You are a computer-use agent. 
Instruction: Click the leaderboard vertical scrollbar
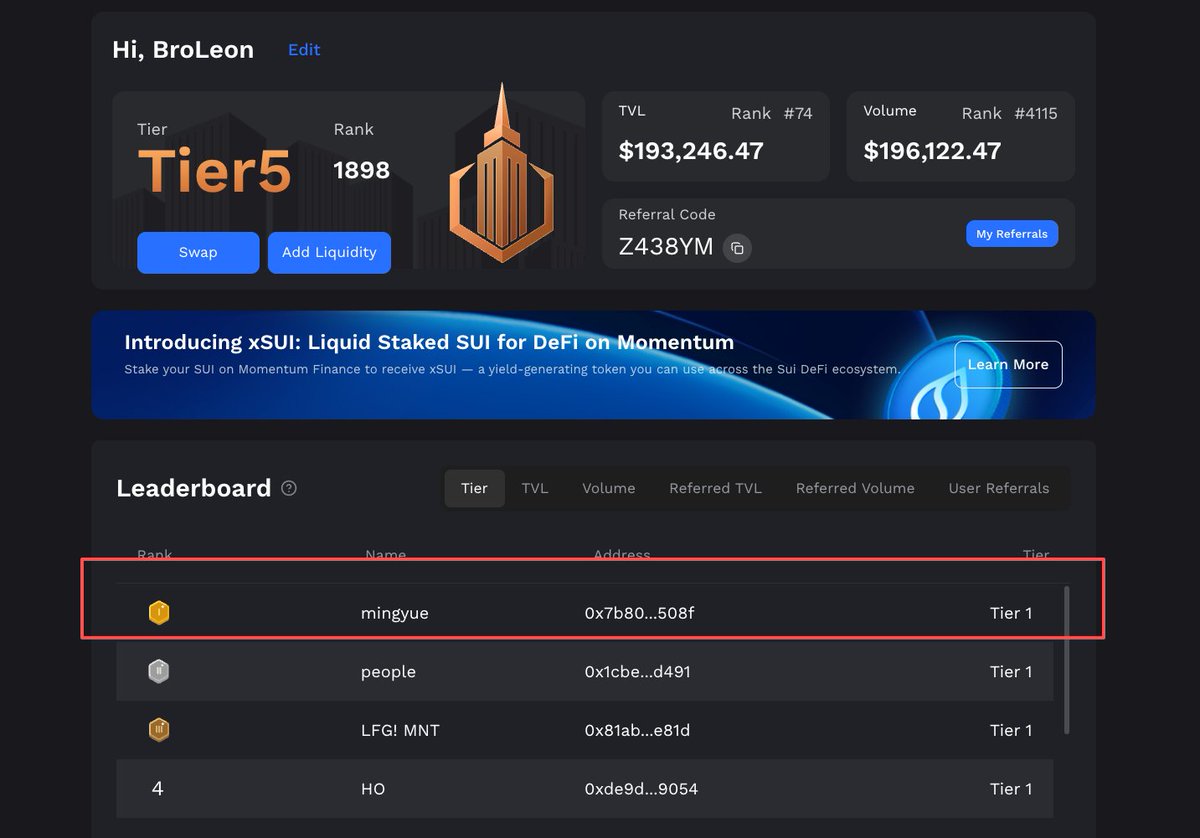pyautogui.click(x=1066, y=659)
